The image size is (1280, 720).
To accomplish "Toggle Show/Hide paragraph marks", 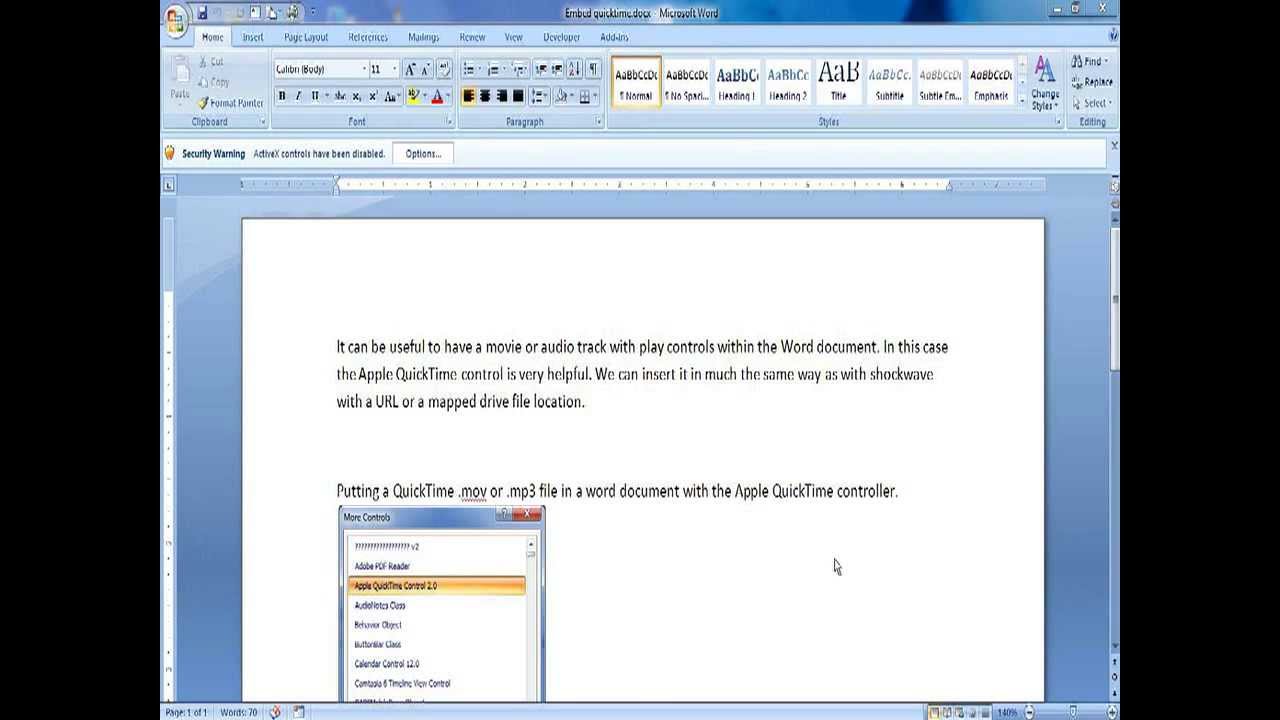I will pyautogui.click(x=593, y=69).
